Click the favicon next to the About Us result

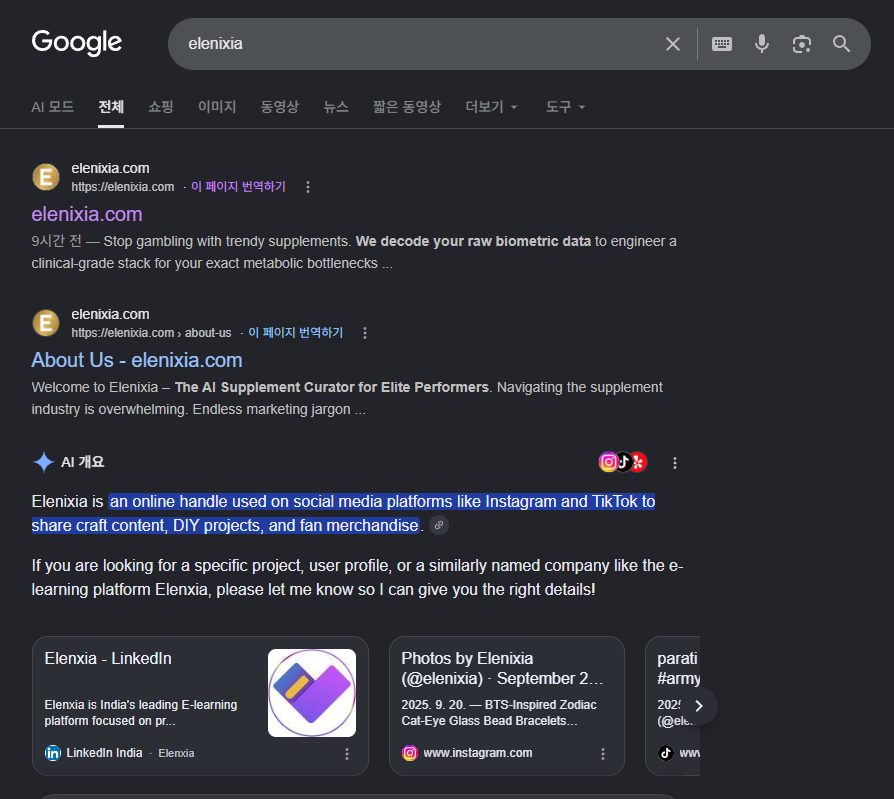(46, 323)
